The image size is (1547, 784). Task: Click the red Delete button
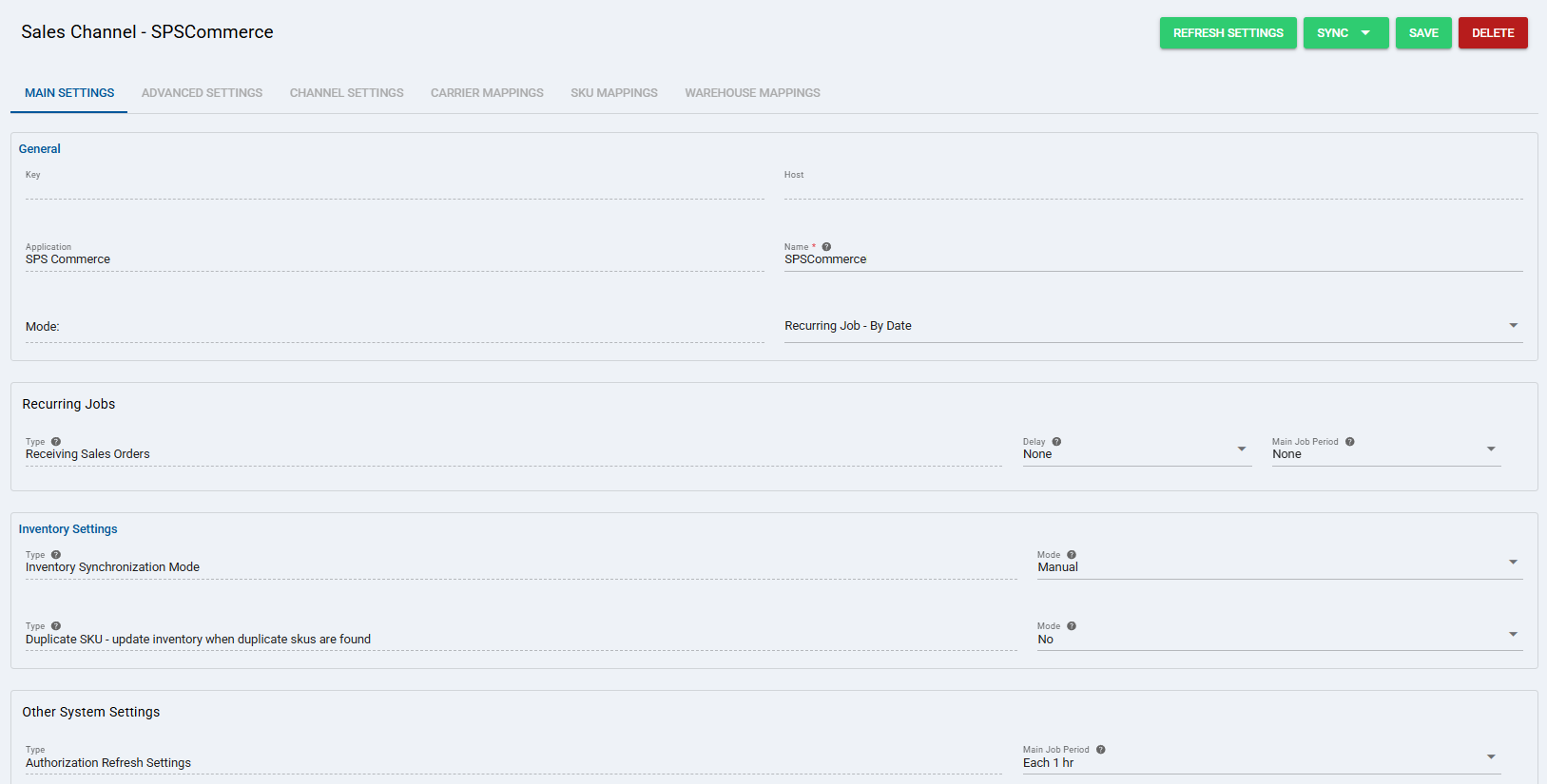click(1493, 33)
